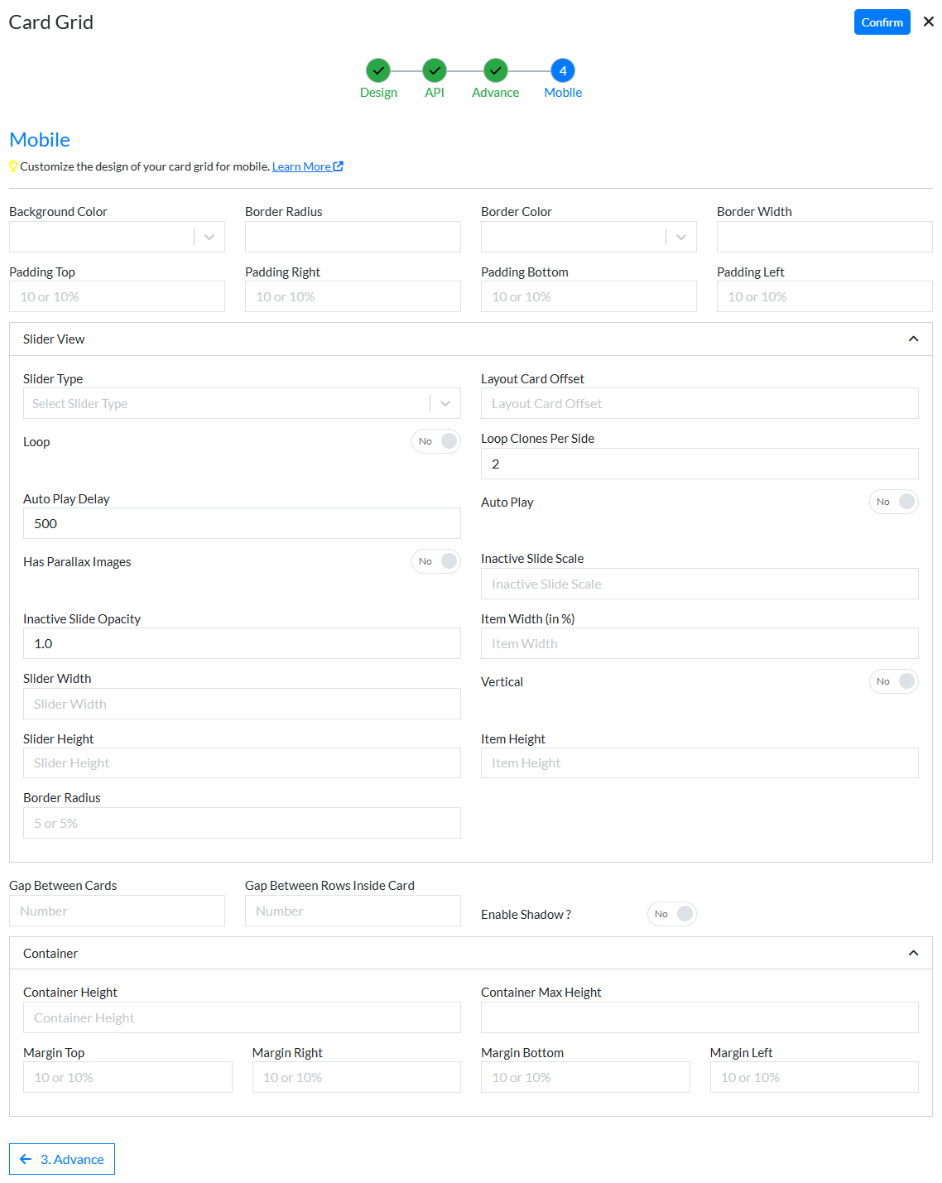Image resolution: width=942 pixels, height=1183 pixels.
Task: Click the lightbulb icon next to customize tip
Action: (12, 166)
